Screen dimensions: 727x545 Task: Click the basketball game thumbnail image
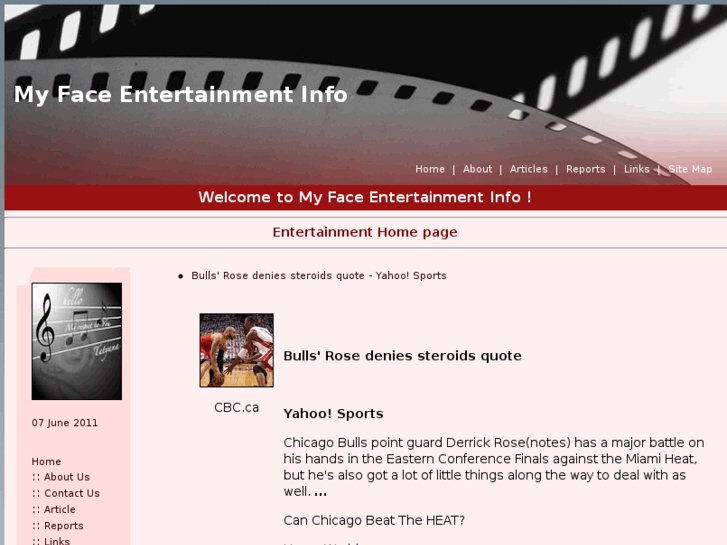point(236,350)
